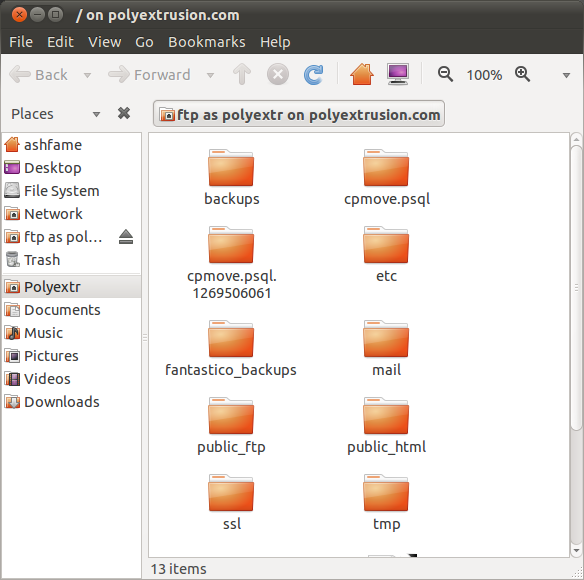
Task: Zoom out with the magnifier minus icon
Action: pos(445,74)
